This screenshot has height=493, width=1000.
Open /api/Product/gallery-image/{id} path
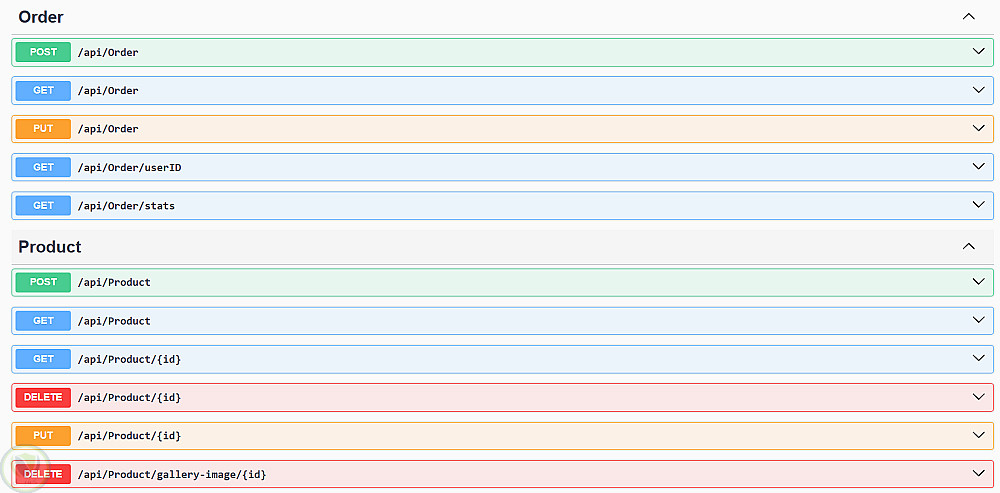tap(172, 474)
